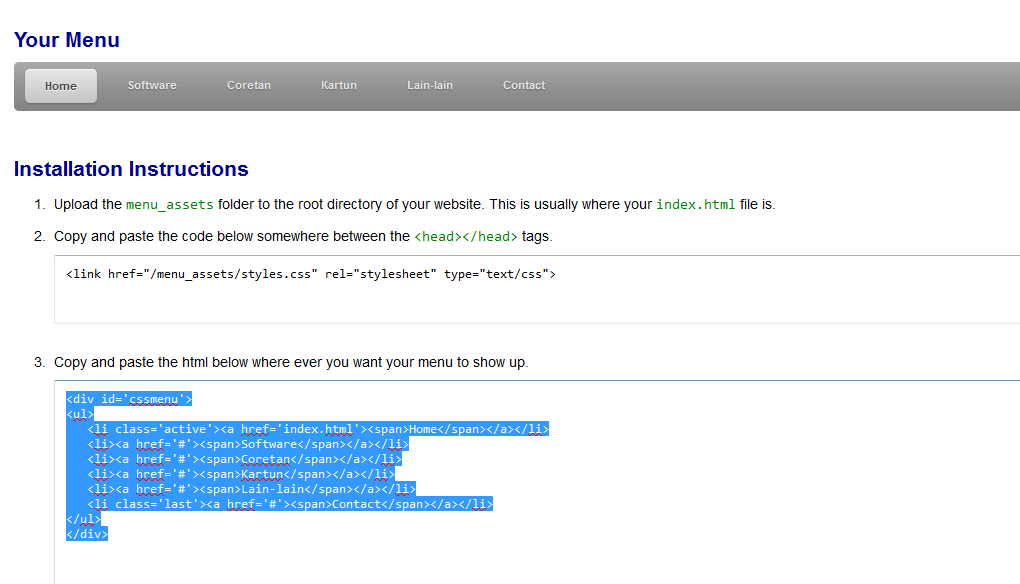Place cursor on the closing </div> line
The image size is (1020, 584).
[x=87, y=534]
